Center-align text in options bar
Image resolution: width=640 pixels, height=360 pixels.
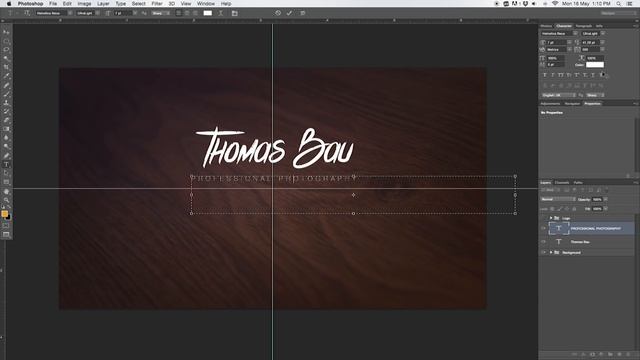pyautogui.click(x=187, y=13)
